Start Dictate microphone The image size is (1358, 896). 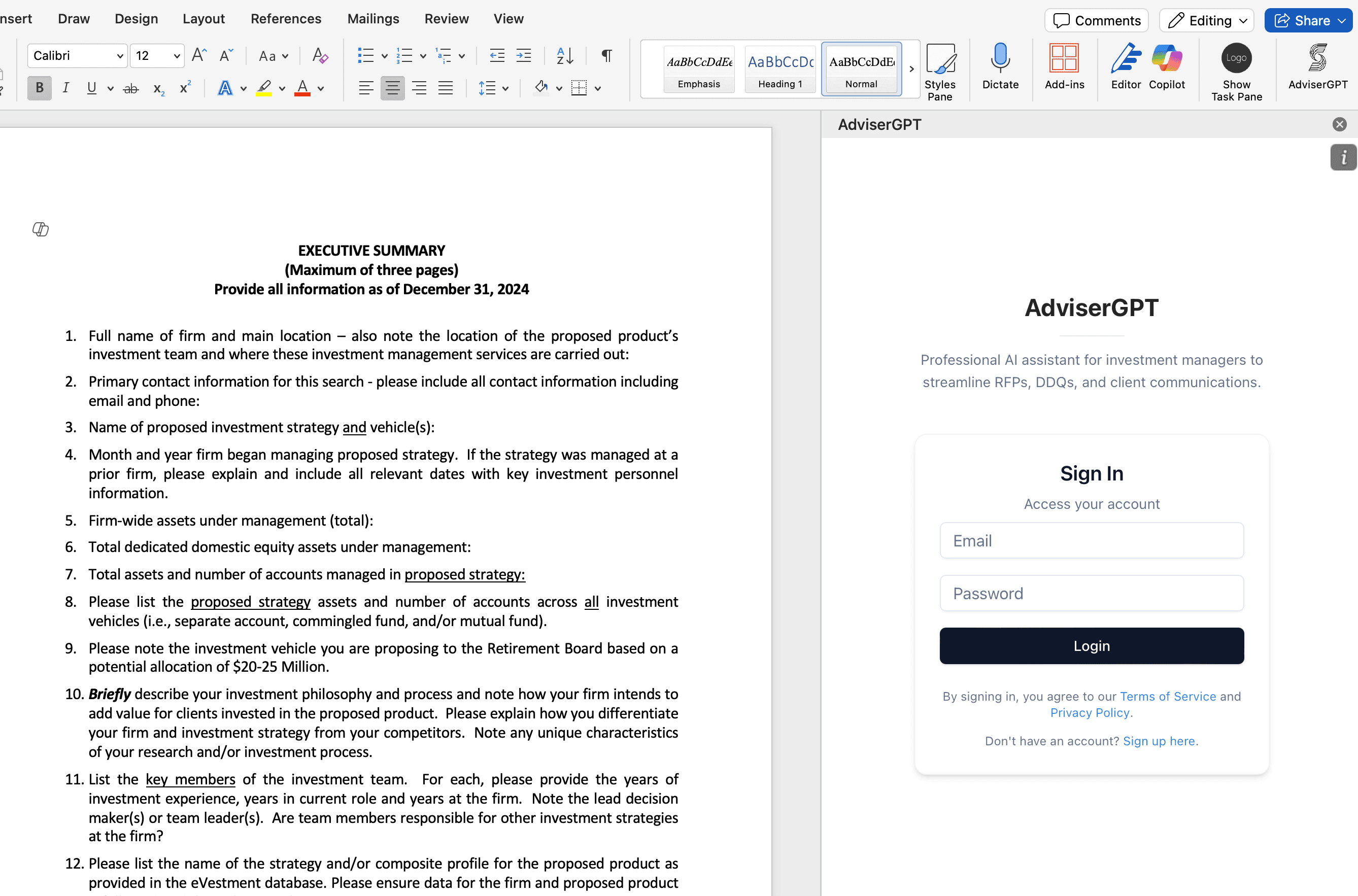[1000, 66]
